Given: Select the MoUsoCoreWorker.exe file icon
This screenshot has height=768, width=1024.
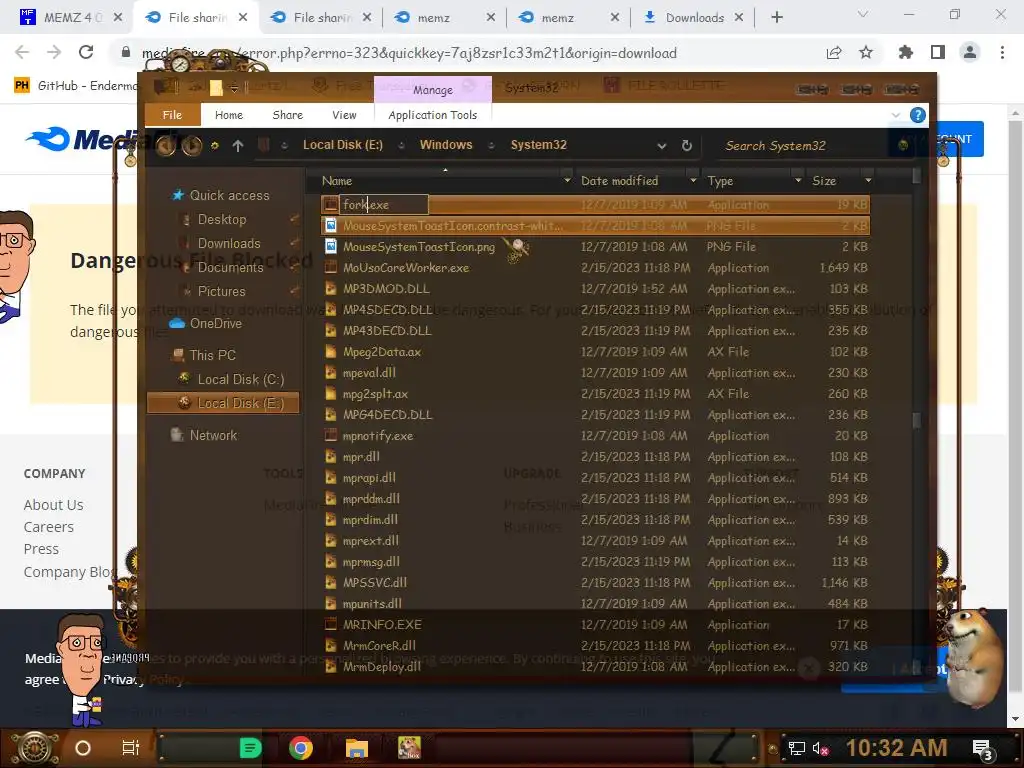Looking at the screenshot, I should click(x=330, y=268).
